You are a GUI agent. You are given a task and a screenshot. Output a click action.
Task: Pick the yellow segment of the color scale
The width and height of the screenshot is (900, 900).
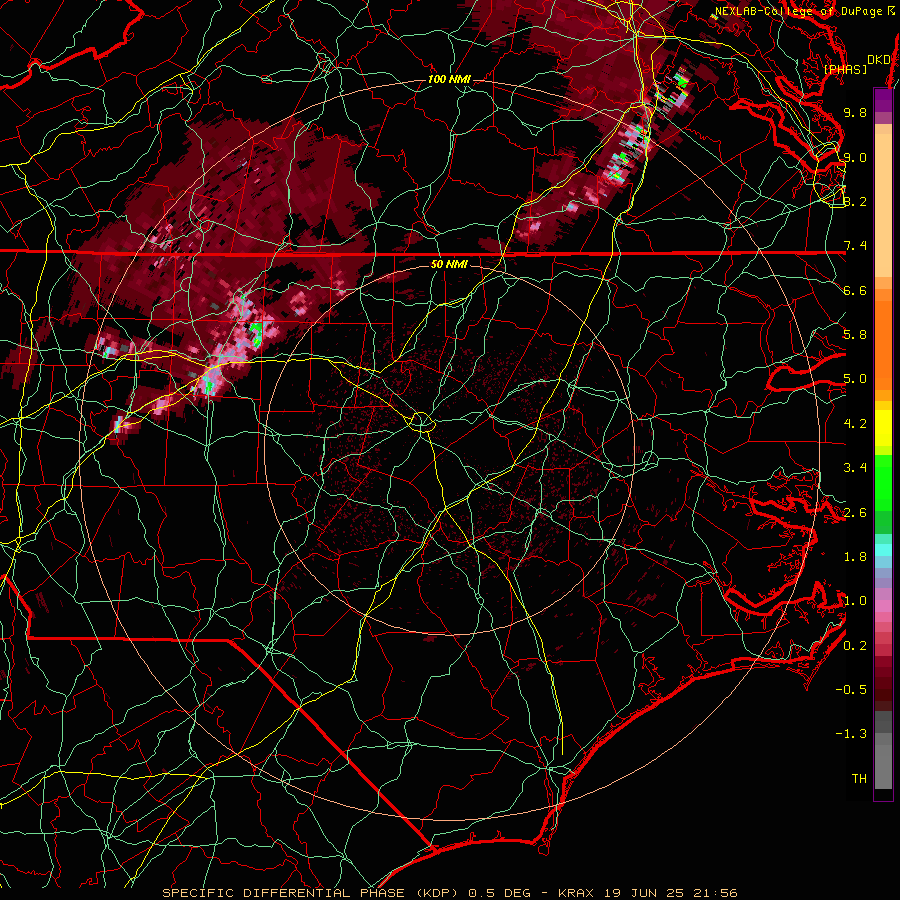click(883, 428)
